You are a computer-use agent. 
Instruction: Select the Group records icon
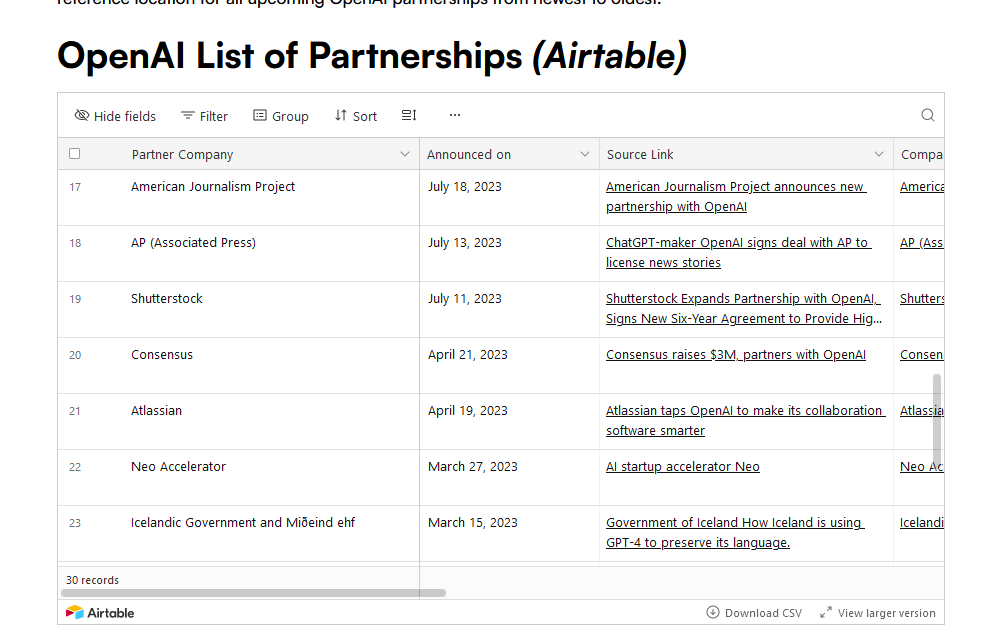[259, 115]
